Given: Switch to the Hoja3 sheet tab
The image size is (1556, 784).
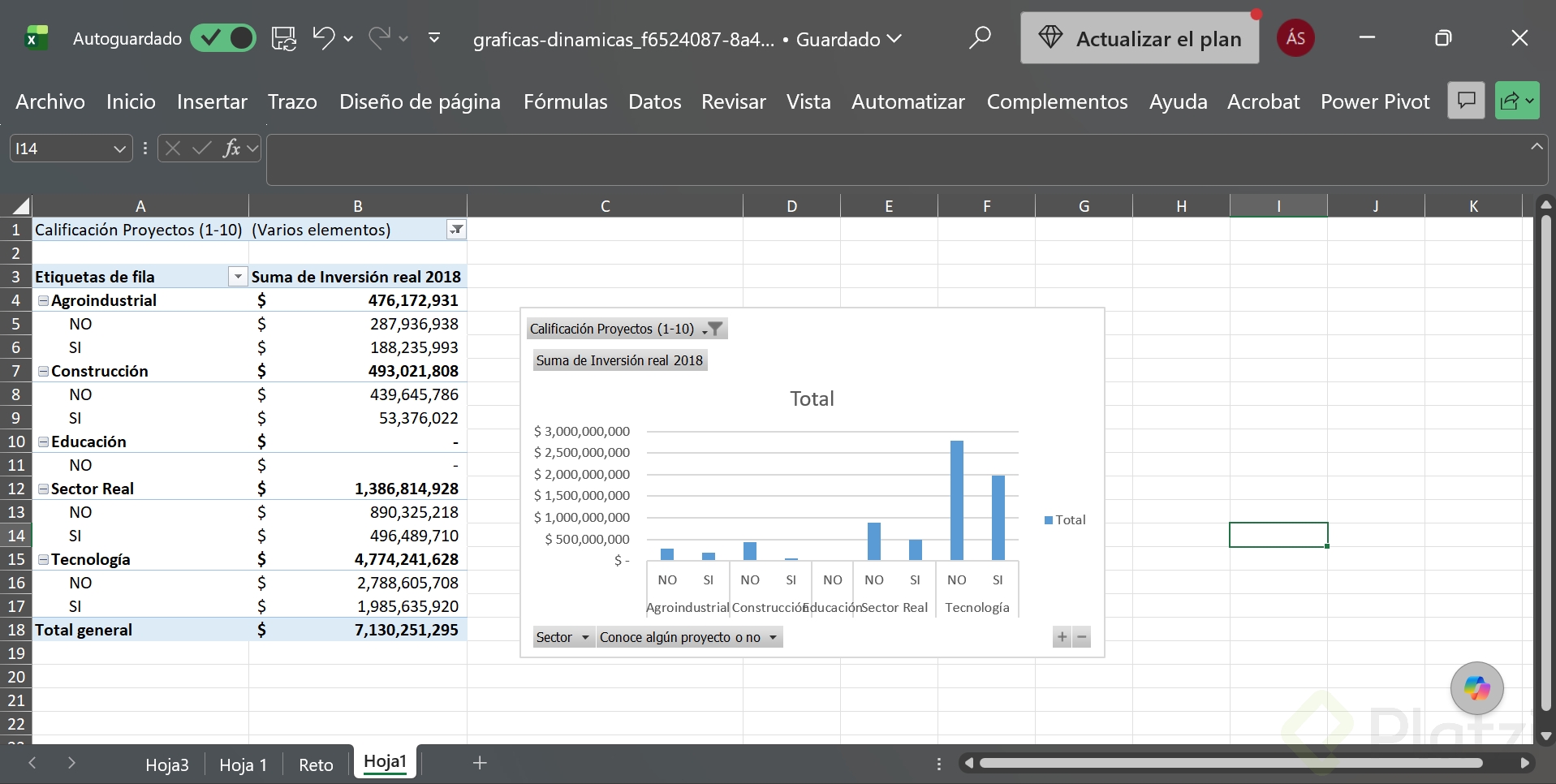Looking at the screenshot, I should (x=167, y=765).
